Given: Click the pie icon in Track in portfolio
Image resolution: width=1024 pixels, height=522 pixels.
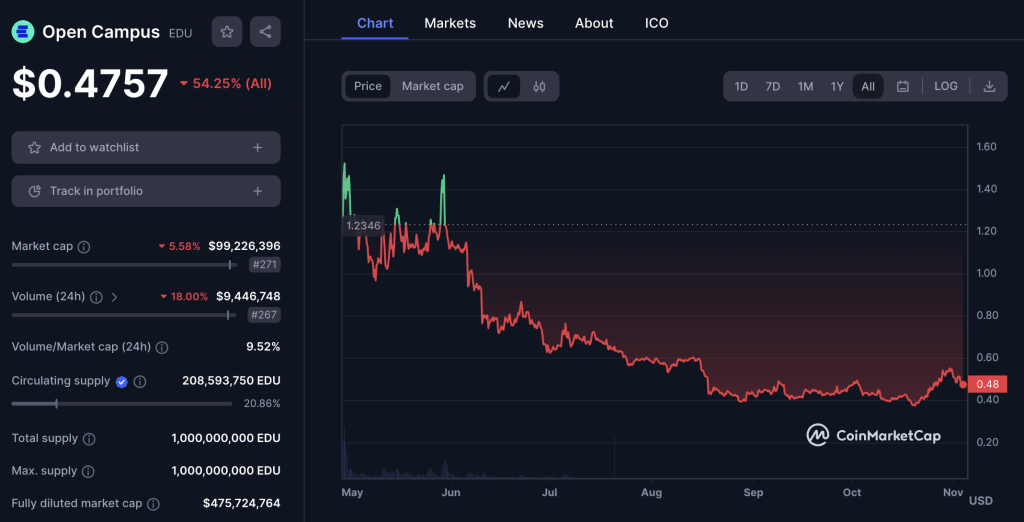Looking at the screenshot, I should (x=35, y=191).
